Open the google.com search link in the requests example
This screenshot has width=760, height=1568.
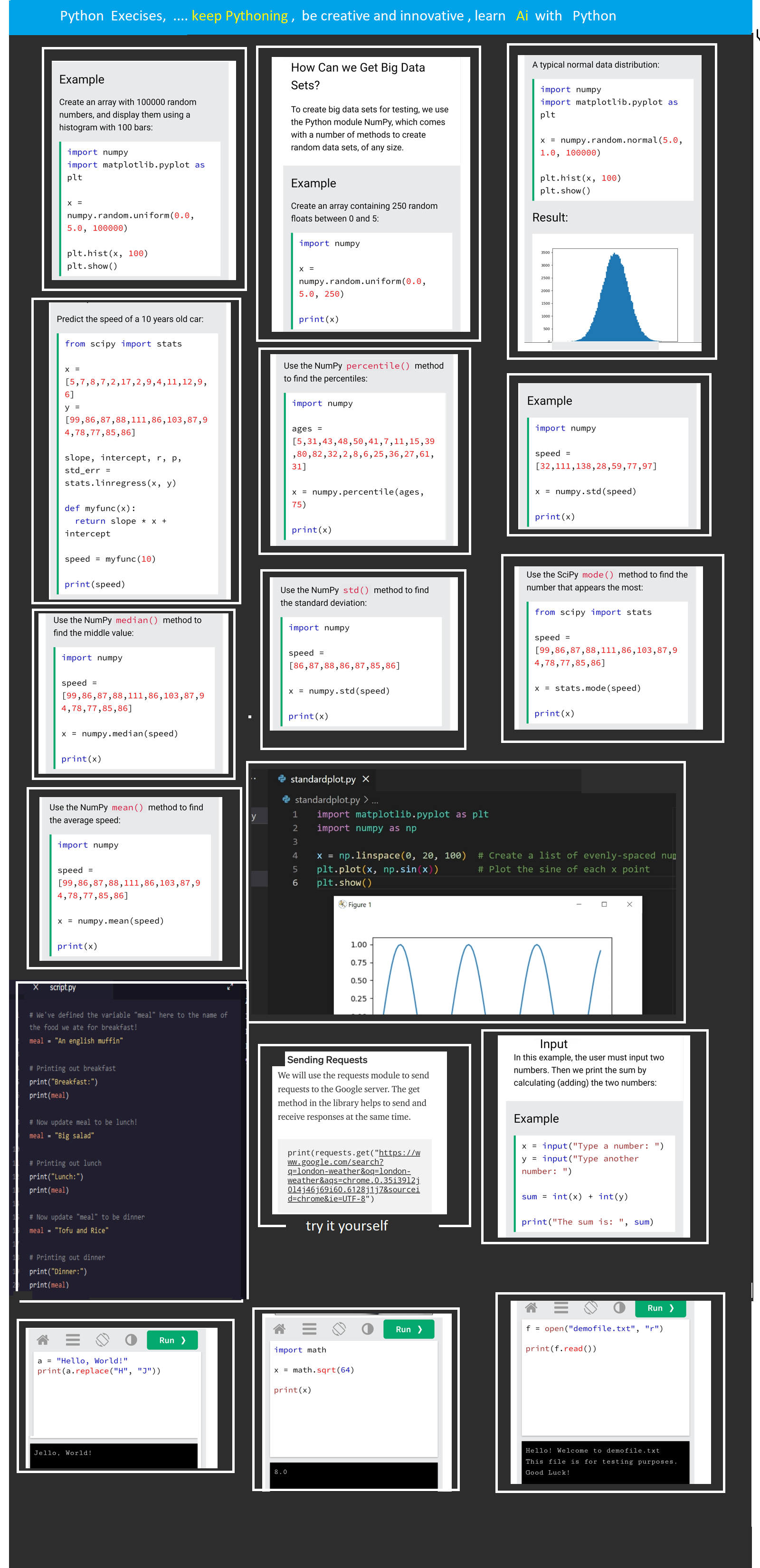pos(353,1175)
